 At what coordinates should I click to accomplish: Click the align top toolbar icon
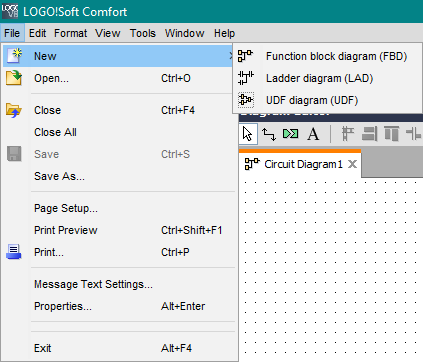tap(391, 134)
